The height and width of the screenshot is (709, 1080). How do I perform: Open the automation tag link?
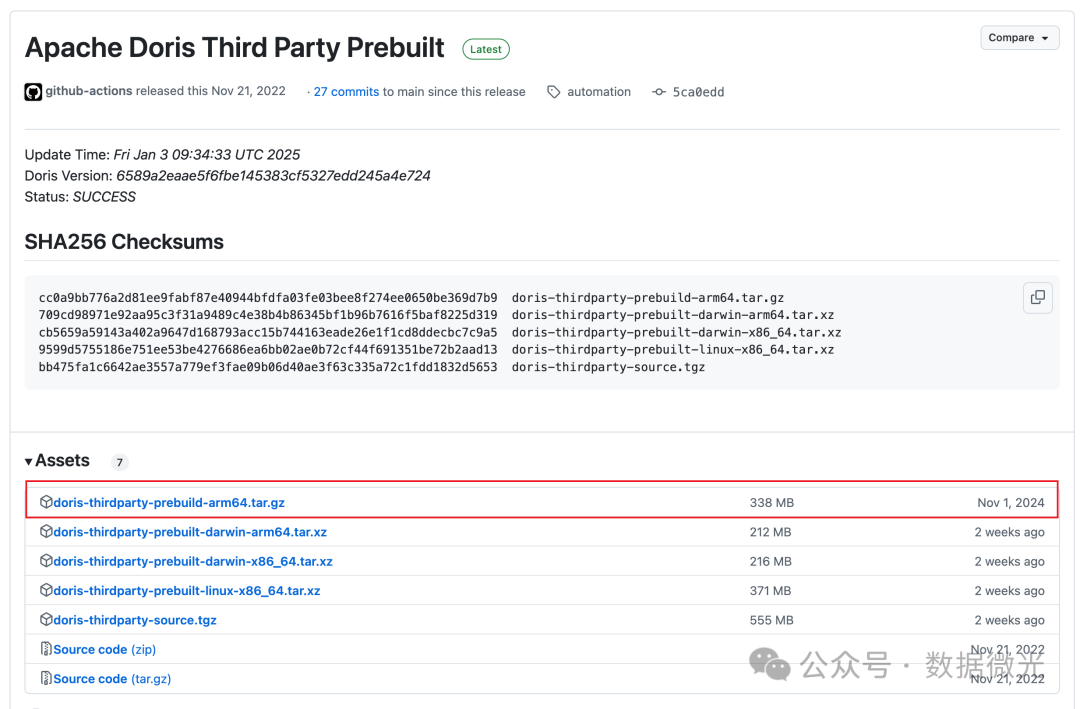pos(599,92)
